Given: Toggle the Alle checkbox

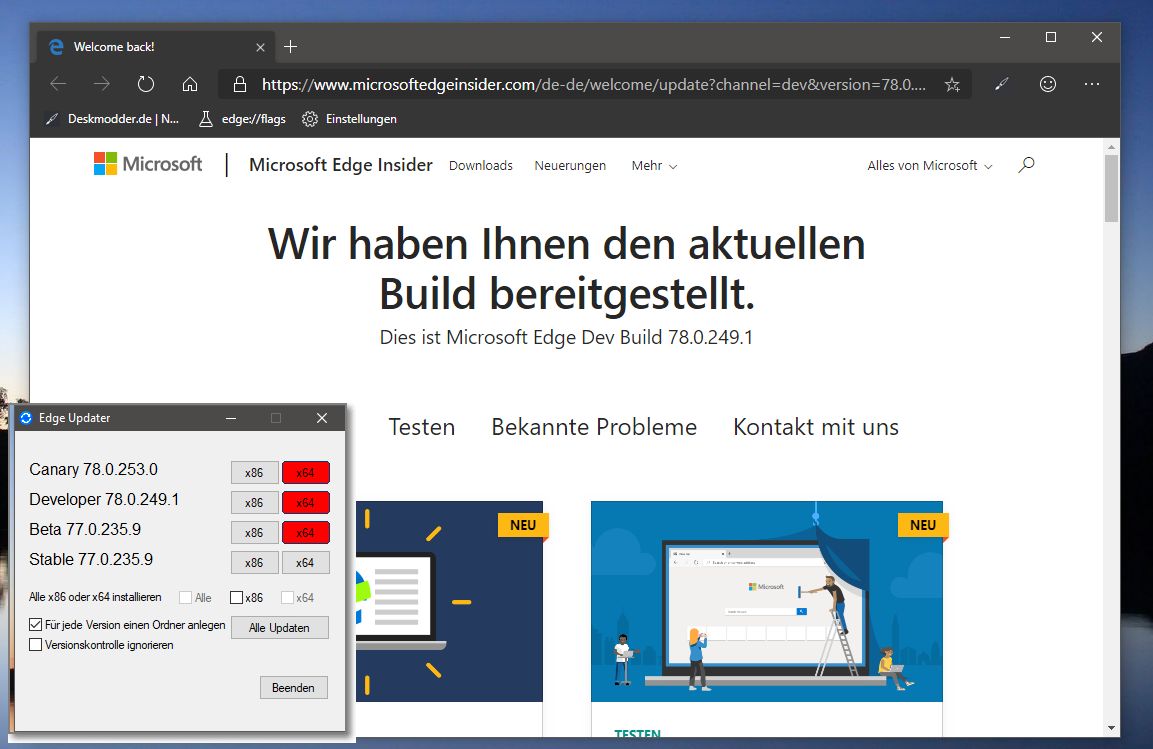Looking at the screenshot, I should pyautogui.click(x=185, y=598).
